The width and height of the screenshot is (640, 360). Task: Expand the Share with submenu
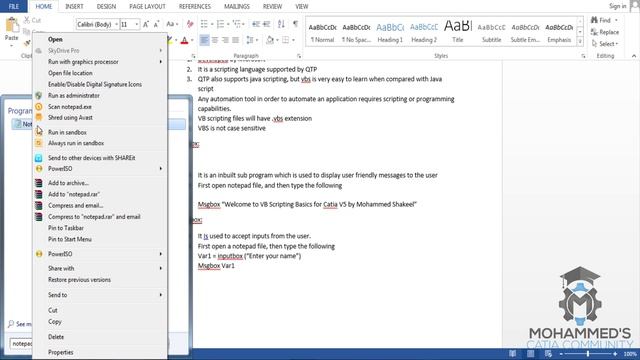(100, 268)
